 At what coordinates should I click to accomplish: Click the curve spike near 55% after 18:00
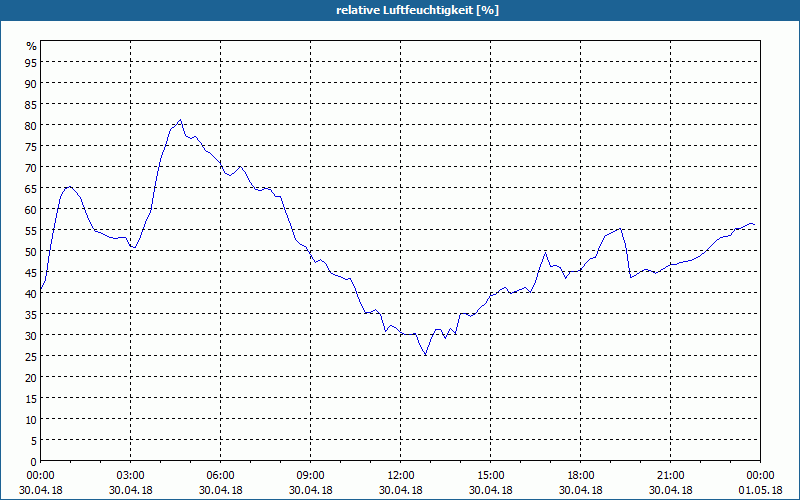[x=620, y=229]
